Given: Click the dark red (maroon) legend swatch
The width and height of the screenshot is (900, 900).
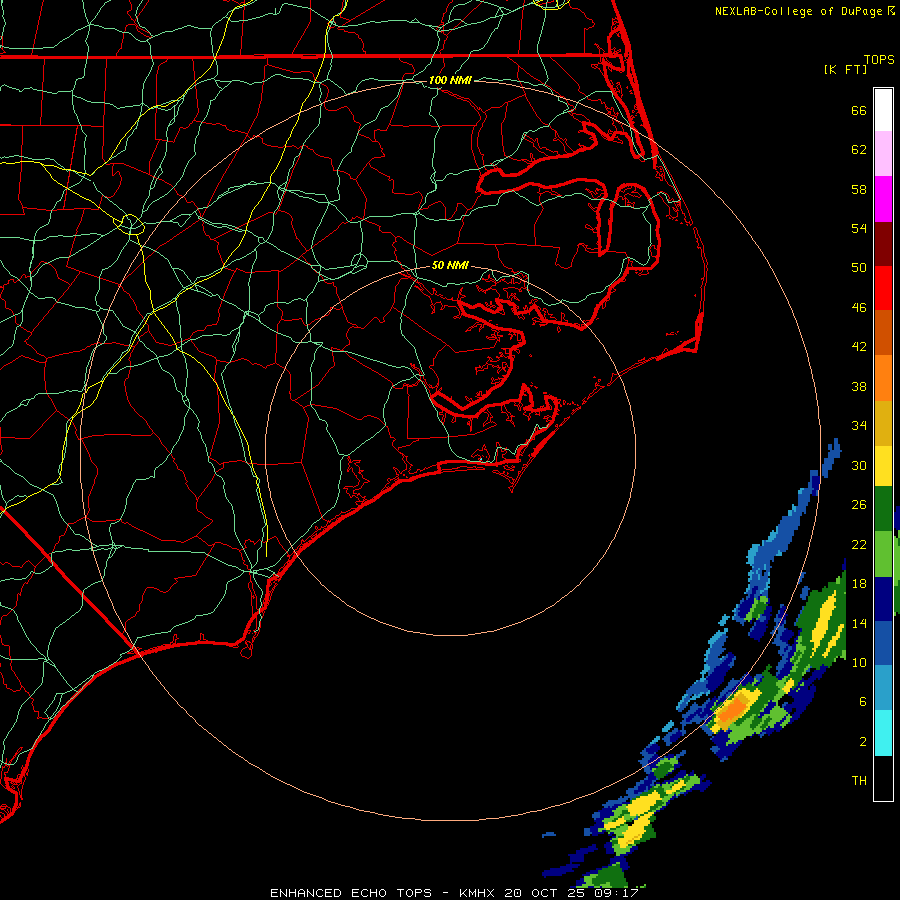Looking at the screenshot, I should [x=883, y=244].
